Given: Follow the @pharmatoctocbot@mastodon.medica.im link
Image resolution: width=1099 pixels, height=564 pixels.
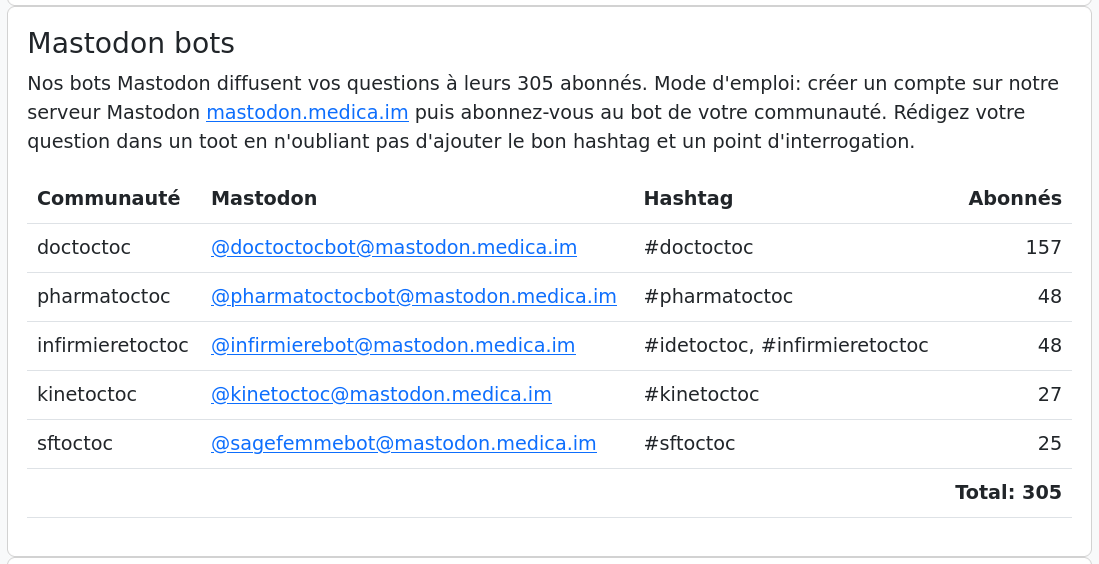Looking at the screenshot, I should pyautogui.click(x=413, y=296).
